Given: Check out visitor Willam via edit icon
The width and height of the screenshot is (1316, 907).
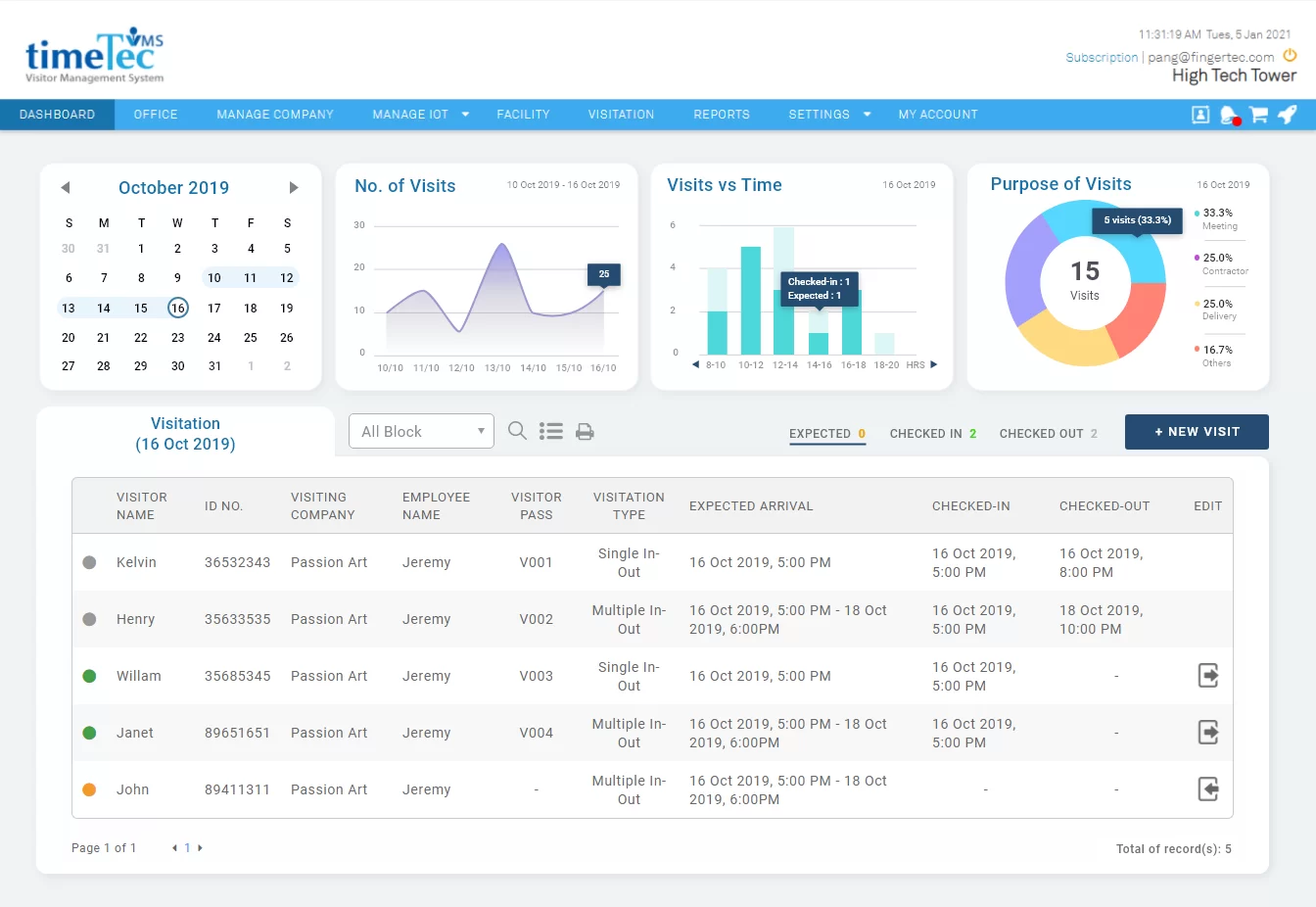Looking at the screenshot, I should point(1208,676).
